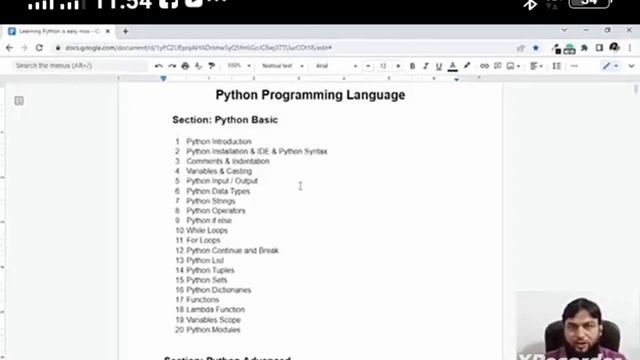The height and width of the screenshot is (360, 640).
Task: Open the Chrome three-dot menu
Action: point(630,48)
